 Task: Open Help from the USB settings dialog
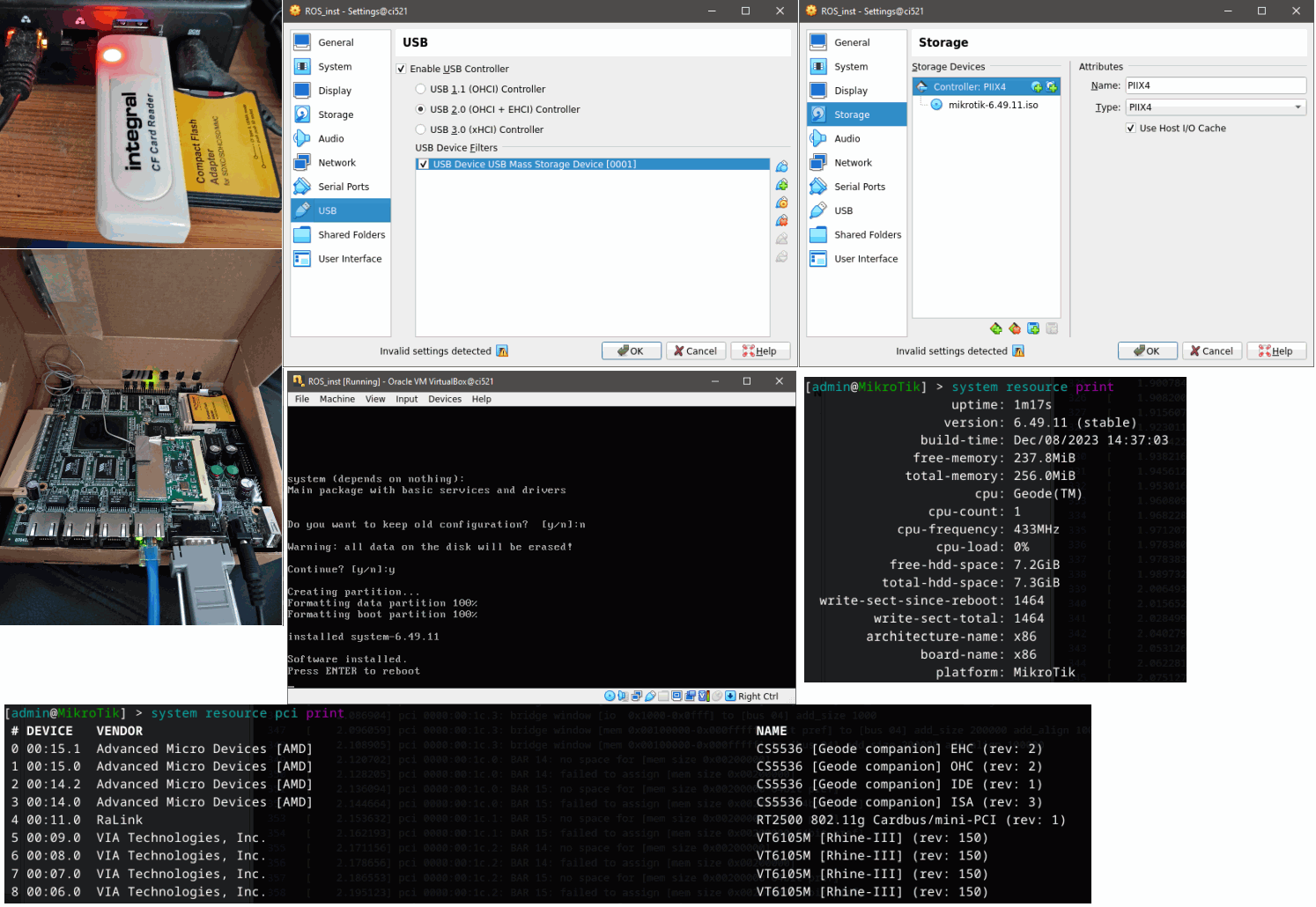coord(760,350)
